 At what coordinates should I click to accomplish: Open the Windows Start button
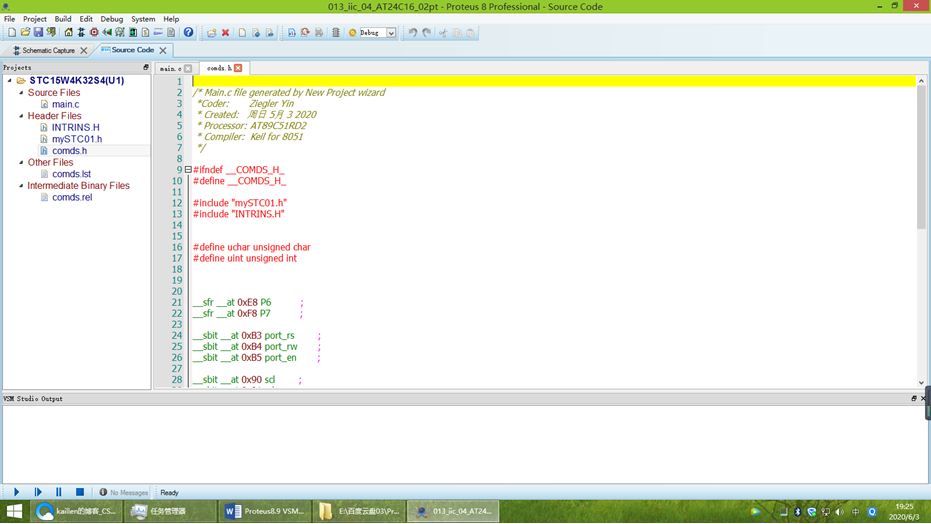(x=14, y=511)
